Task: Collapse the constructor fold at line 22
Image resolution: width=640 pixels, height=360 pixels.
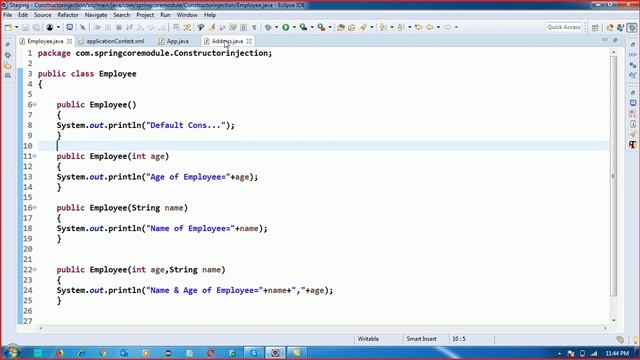Action: tap(35, 269)
